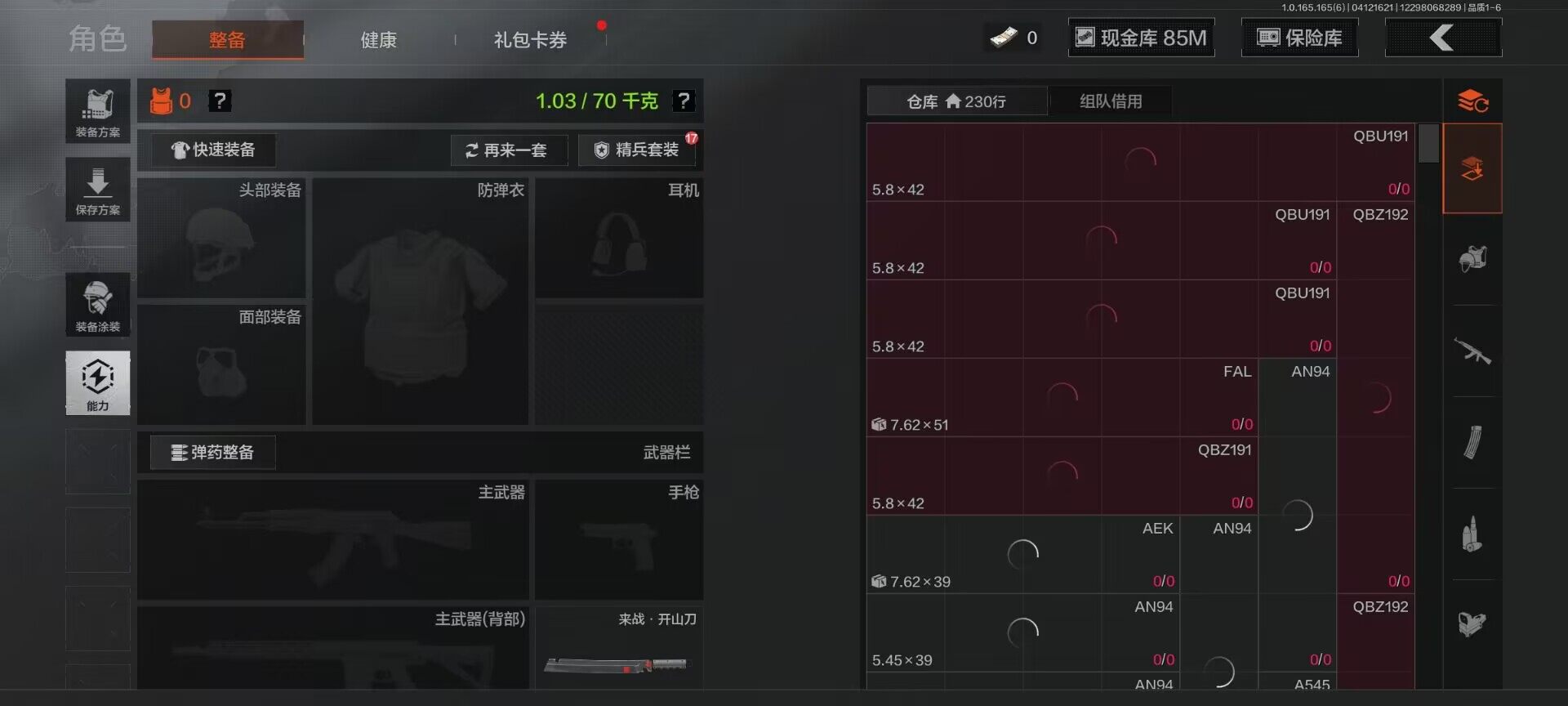This screenshot has width=1568, height=706.
Task: Open the 保险库 safe box
Action: 1299,38
